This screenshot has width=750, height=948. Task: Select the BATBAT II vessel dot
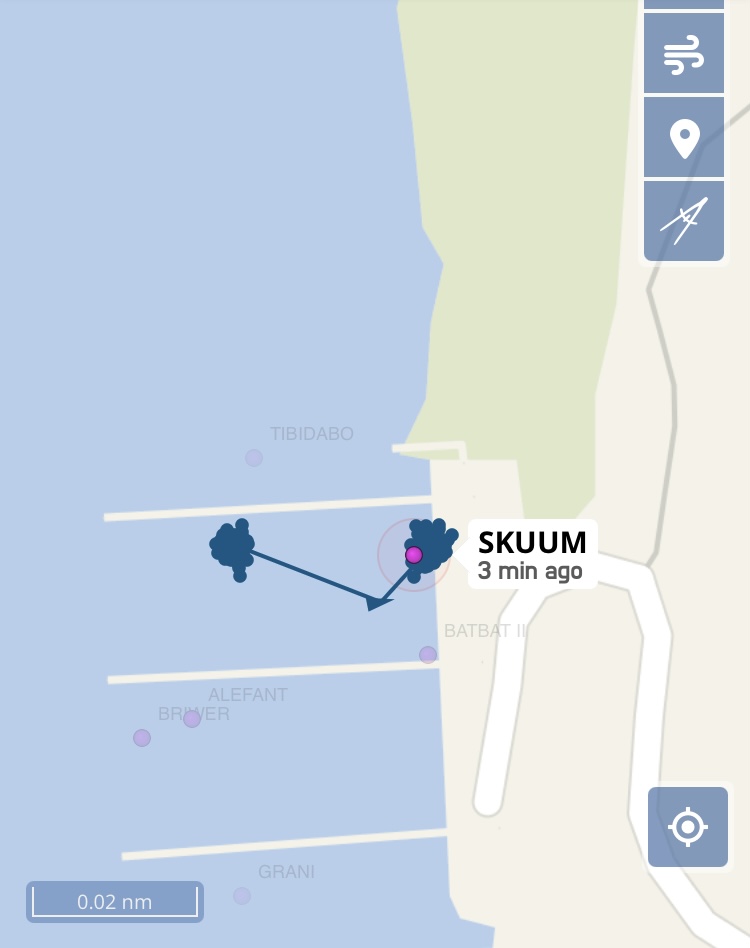click(x=428, y=654)
